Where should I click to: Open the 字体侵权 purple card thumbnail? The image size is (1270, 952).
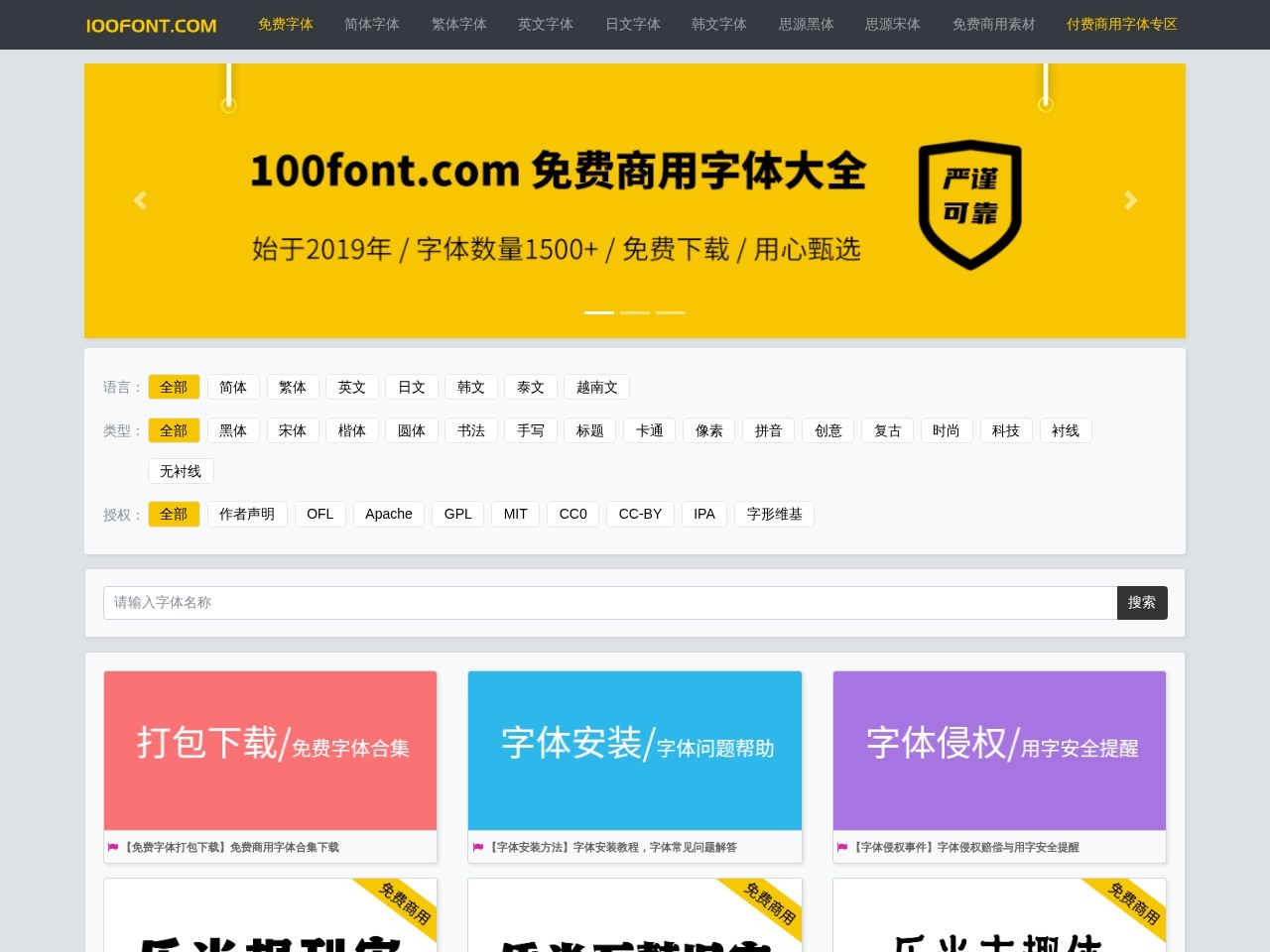click(1000, 751)
